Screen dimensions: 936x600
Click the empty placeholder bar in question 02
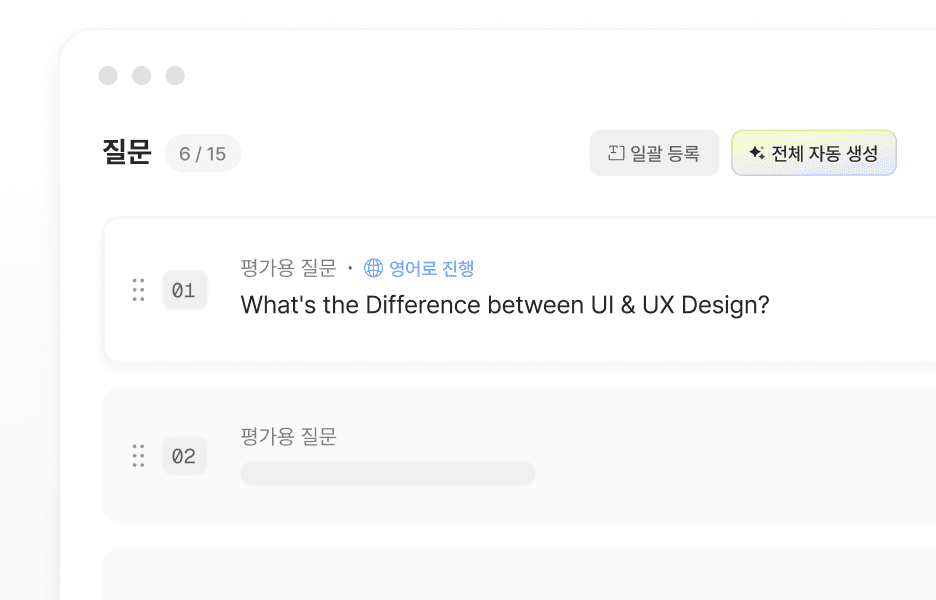(388, 473)
